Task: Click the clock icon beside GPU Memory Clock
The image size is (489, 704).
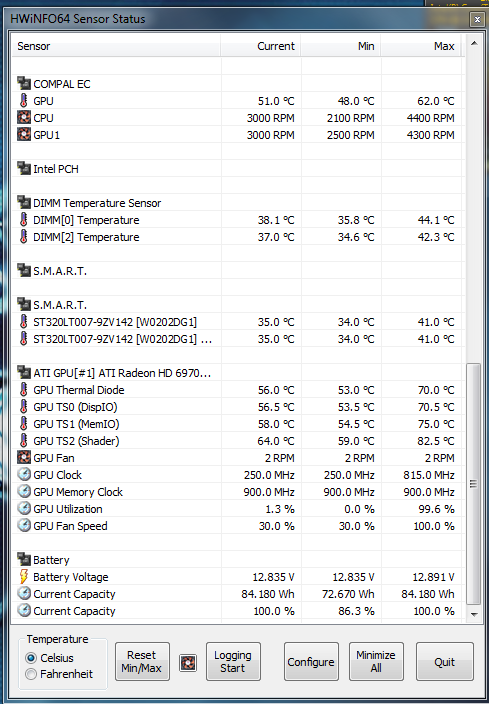Action: coord(24,492)
